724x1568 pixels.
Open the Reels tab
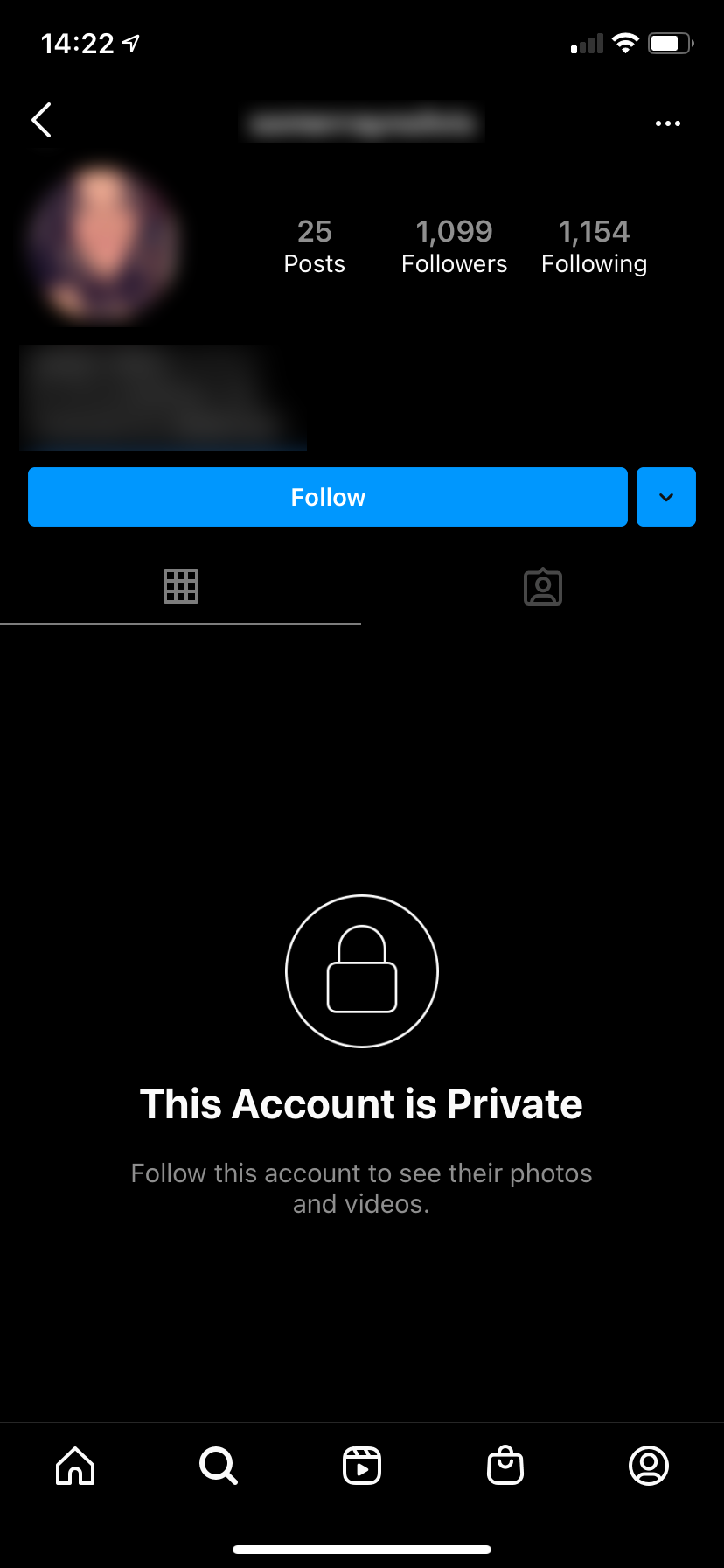point(362,1465)
